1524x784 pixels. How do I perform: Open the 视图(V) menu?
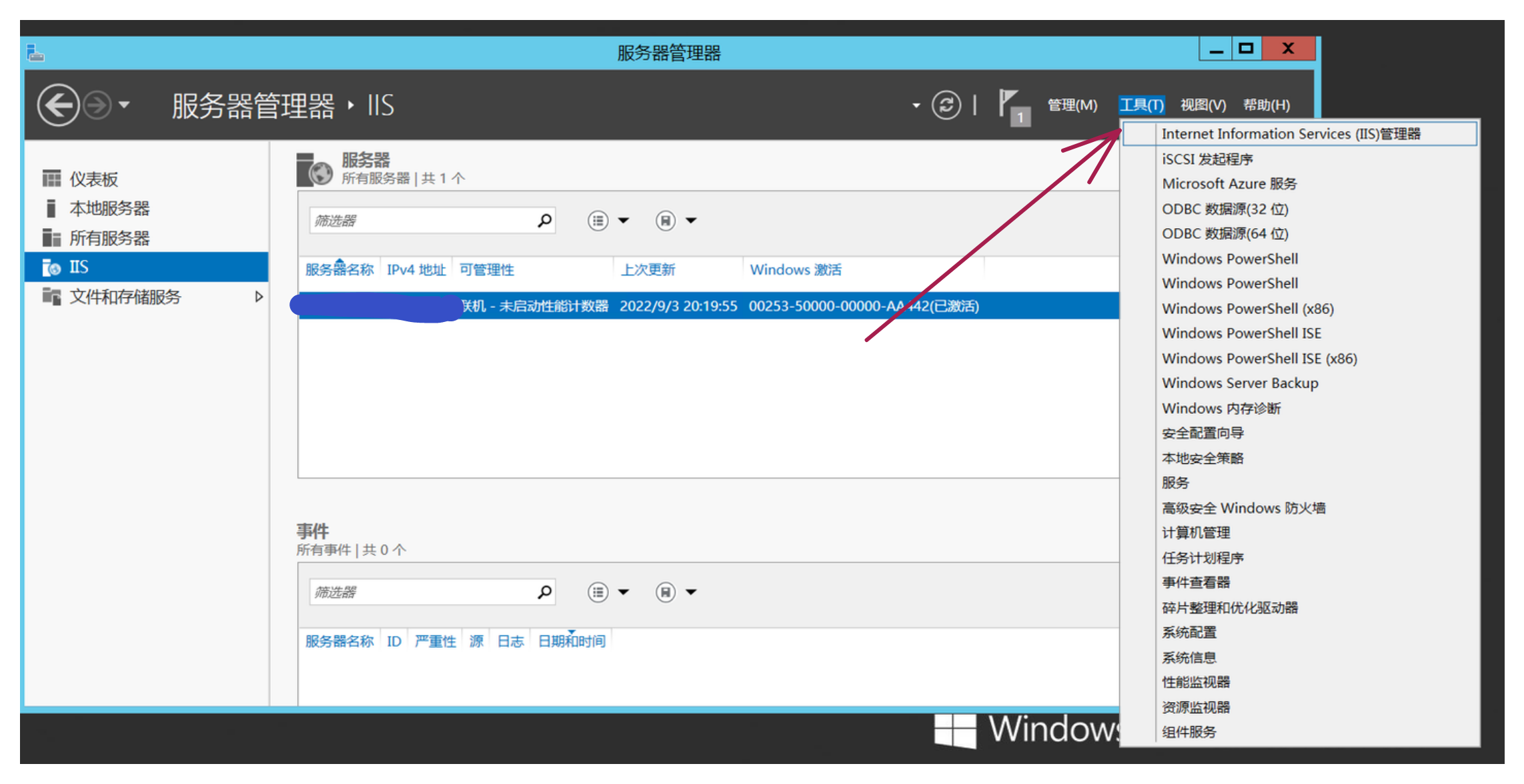click(x=1203, y=105)
